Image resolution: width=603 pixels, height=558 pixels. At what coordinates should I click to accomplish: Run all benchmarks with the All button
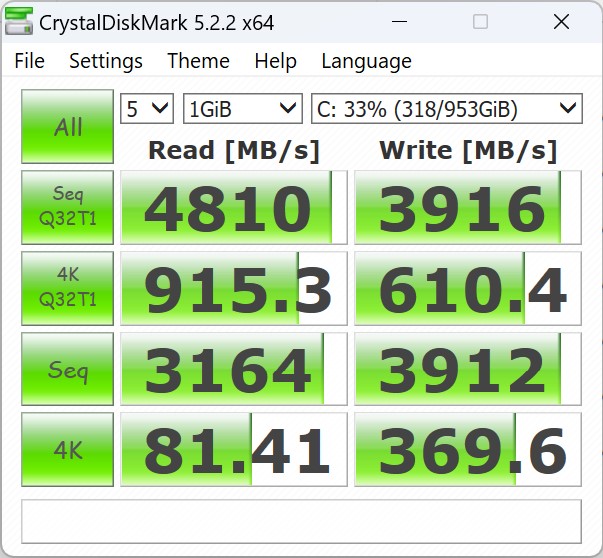[x=67, y=127]
